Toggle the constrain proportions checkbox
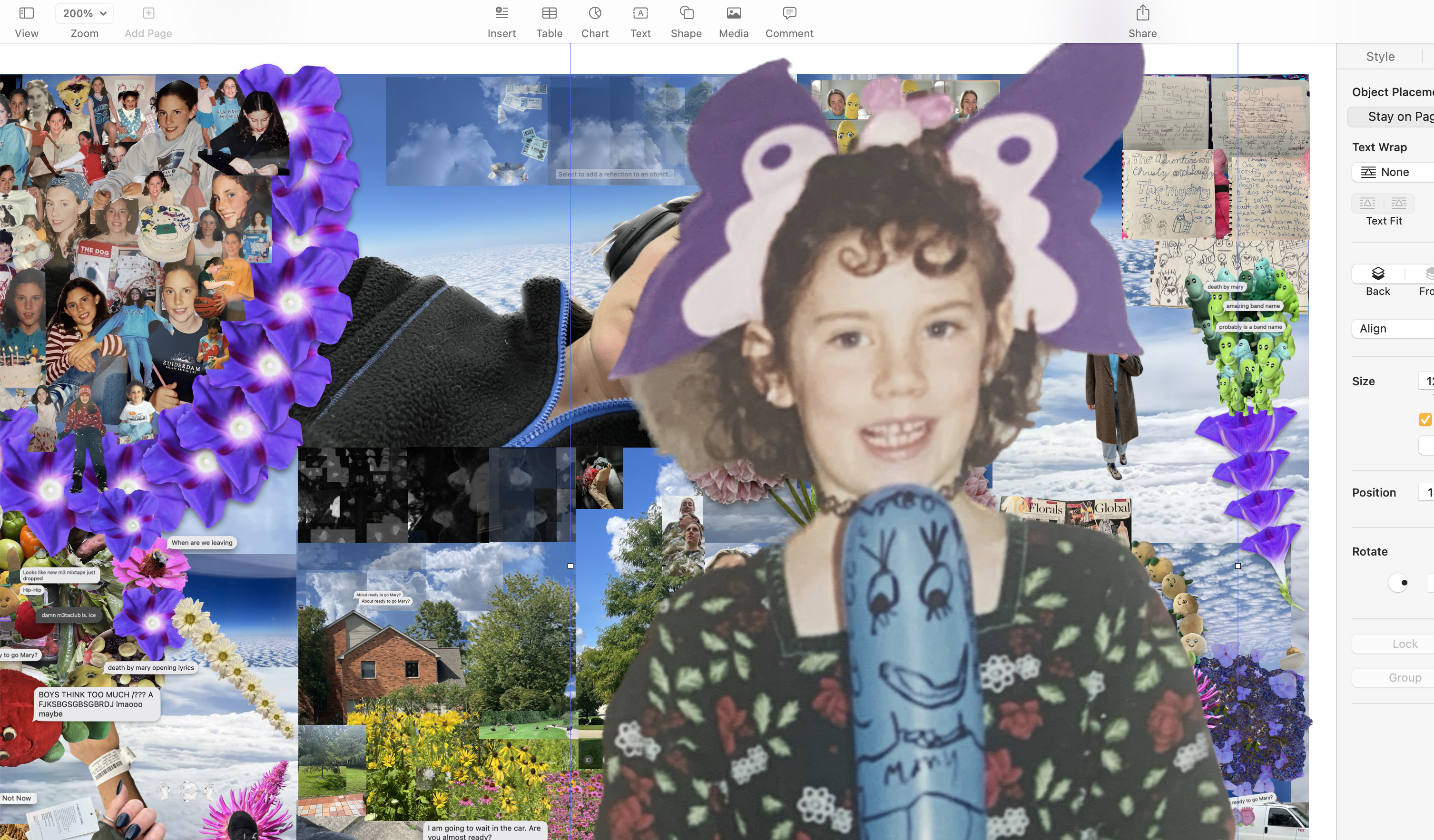The image size is (1434, 840). pyautogui.click(x=1425, y=419)
